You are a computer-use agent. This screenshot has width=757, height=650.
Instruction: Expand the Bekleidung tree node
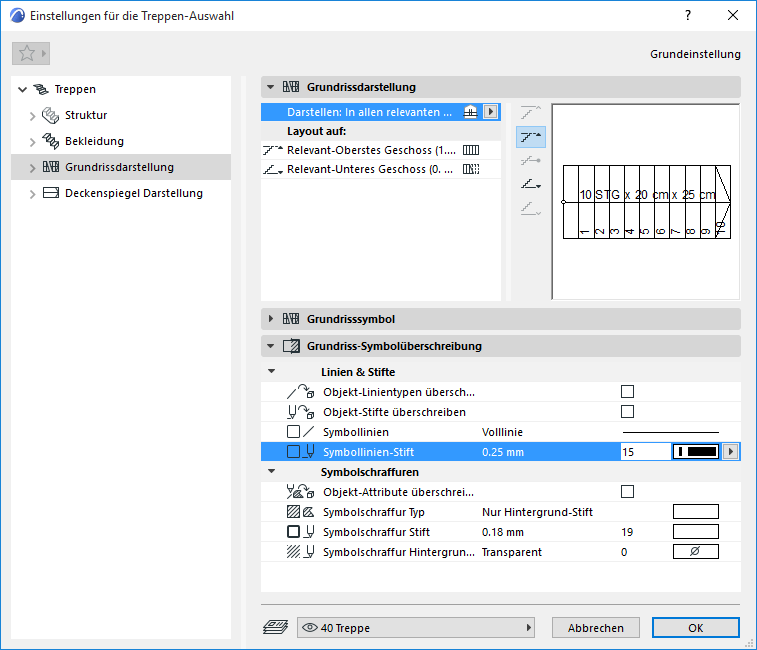point(32,142)
